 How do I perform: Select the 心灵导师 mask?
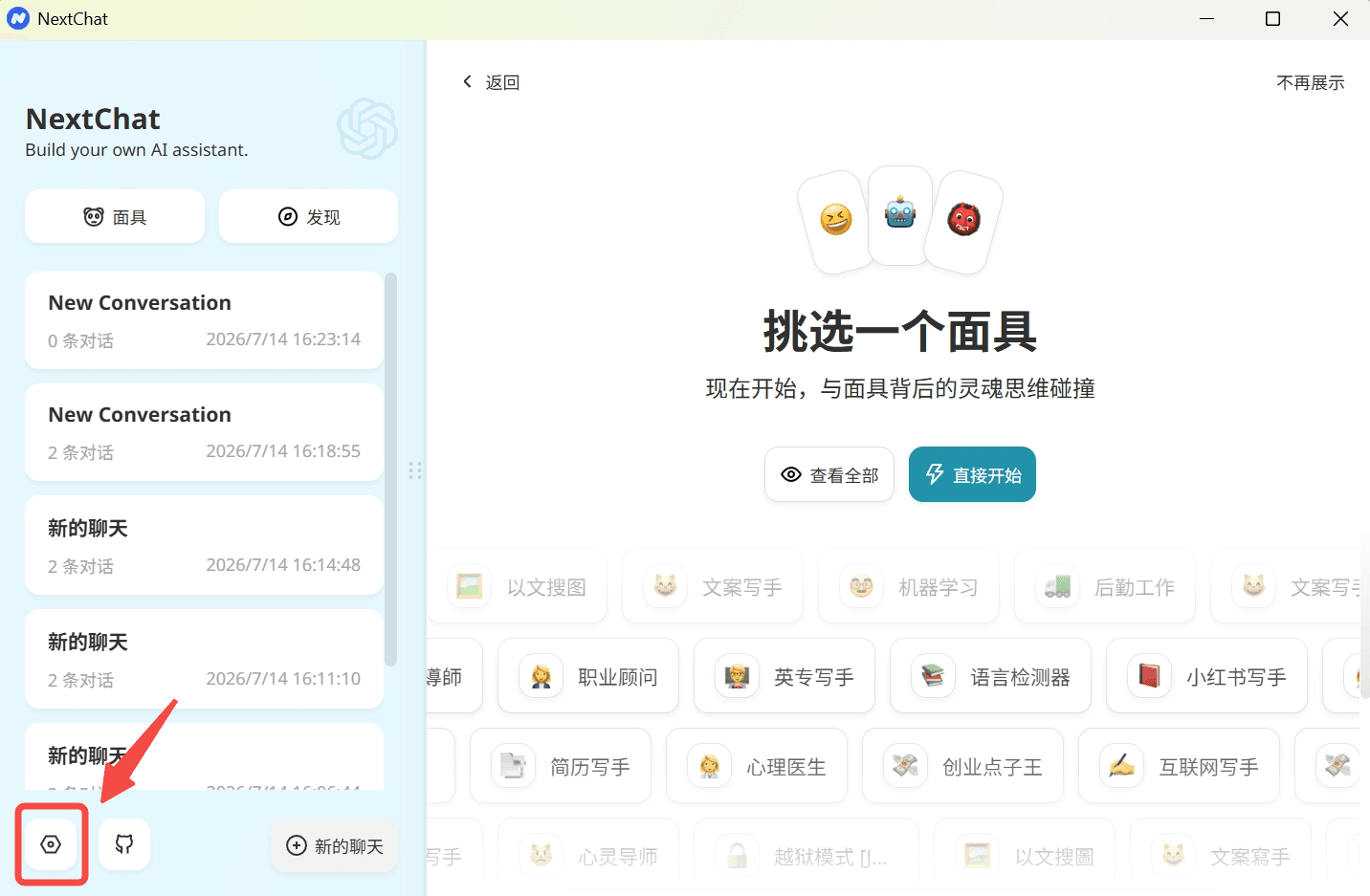tap(588, 856)
